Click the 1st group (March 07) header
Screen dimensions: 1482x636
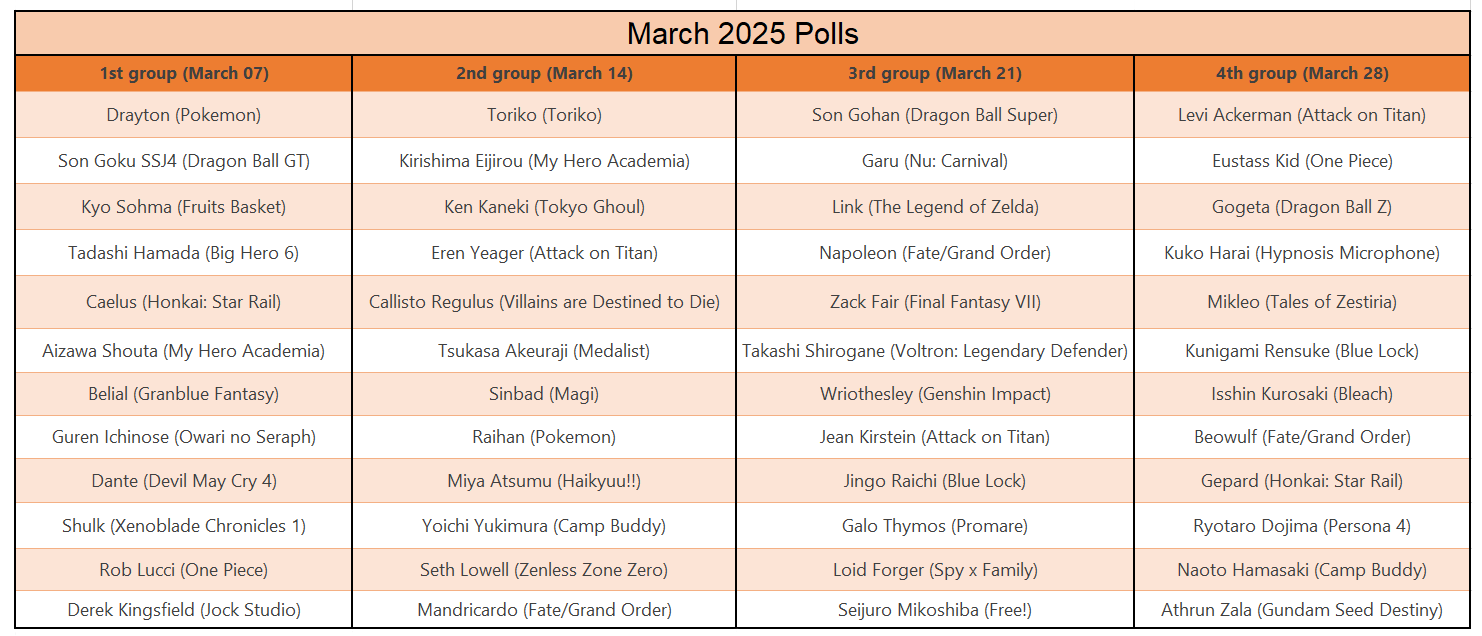(184, 73)
